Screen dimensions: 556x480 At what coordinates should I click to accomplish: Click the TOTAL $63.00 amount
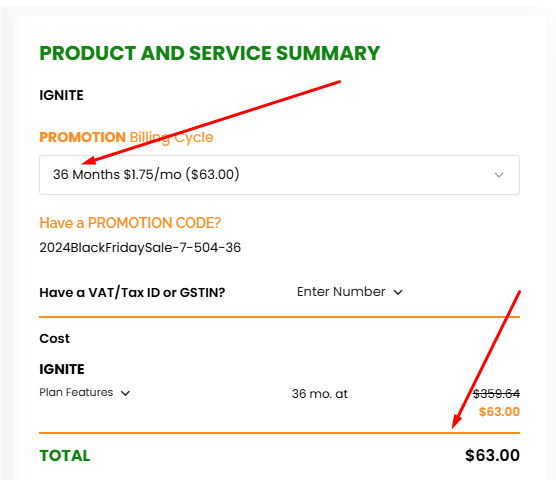(x=493, y=455)
